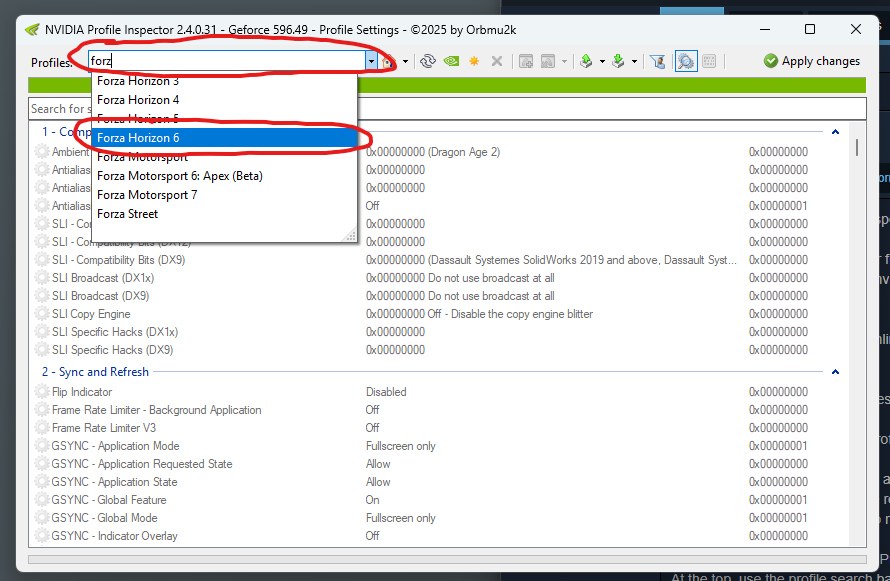Pick Forza Motorsport 6: Apex (Beta) profile
The height and width of the screenshot is (581, 890).
pos(224,176)
